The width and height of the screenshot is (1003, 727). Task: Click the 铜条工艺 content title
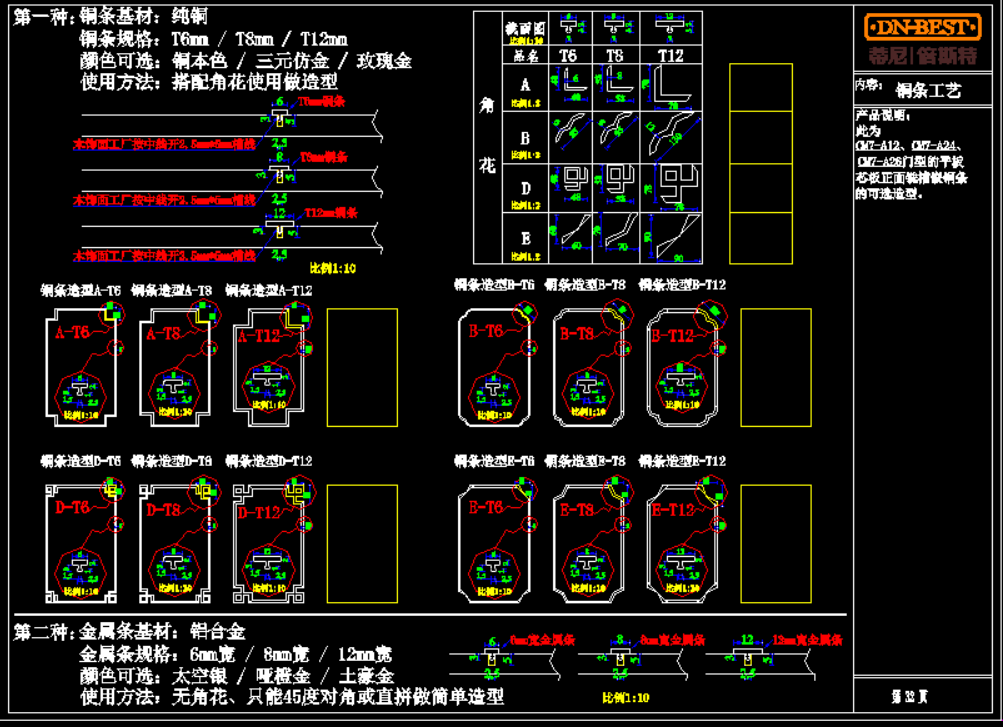click(x=928, y=91)
